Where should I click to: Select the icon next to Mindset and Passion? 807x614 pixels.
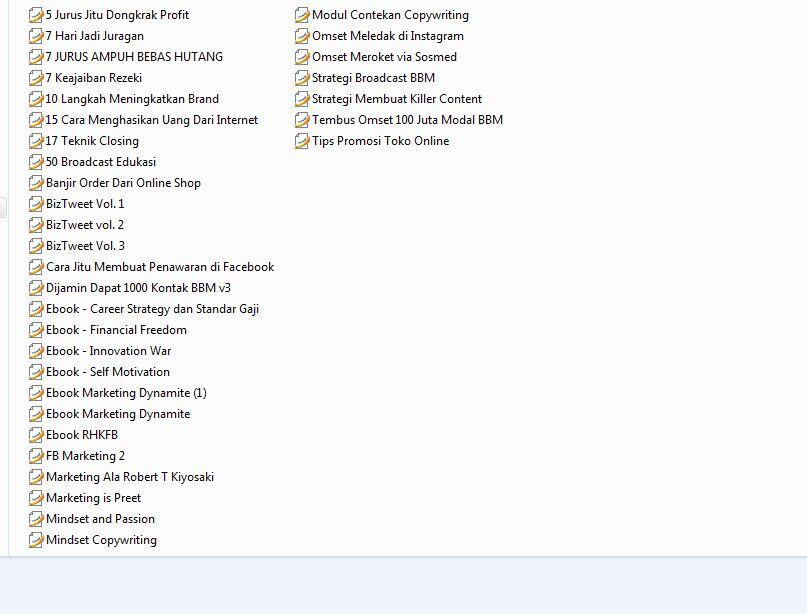[36, 519]
